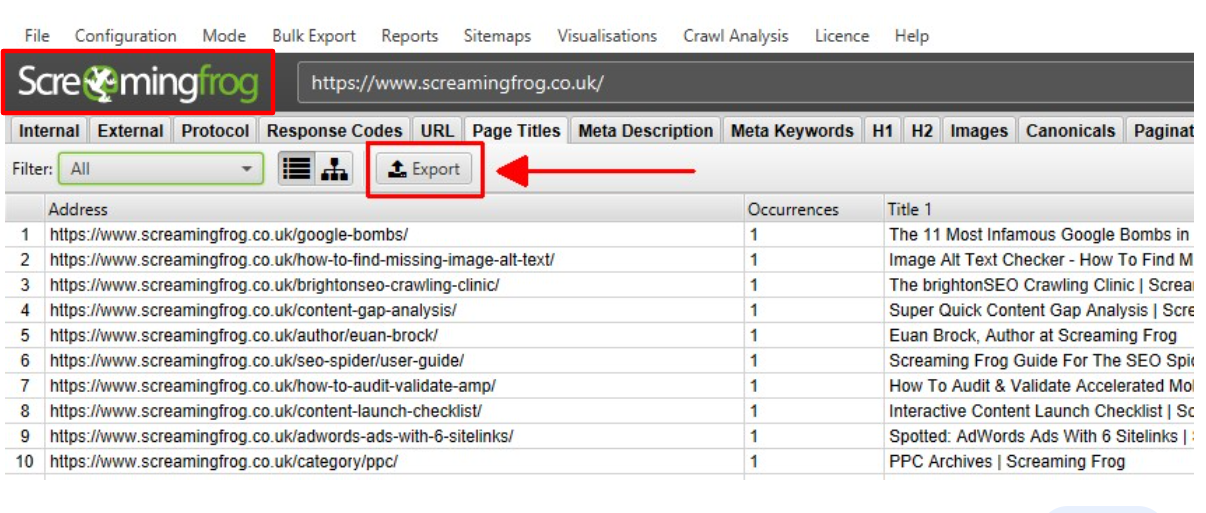
Task: Switch to the H2 tab
Action: pyautogui.click(x=922, y=131)
